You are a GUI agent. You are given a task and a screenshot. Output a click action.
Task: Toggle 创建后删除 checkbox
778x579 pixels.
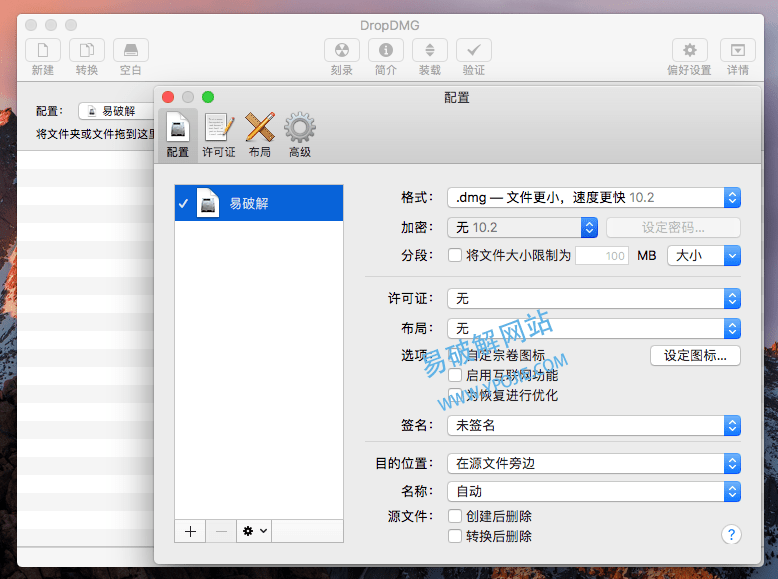tap(455, 516)
